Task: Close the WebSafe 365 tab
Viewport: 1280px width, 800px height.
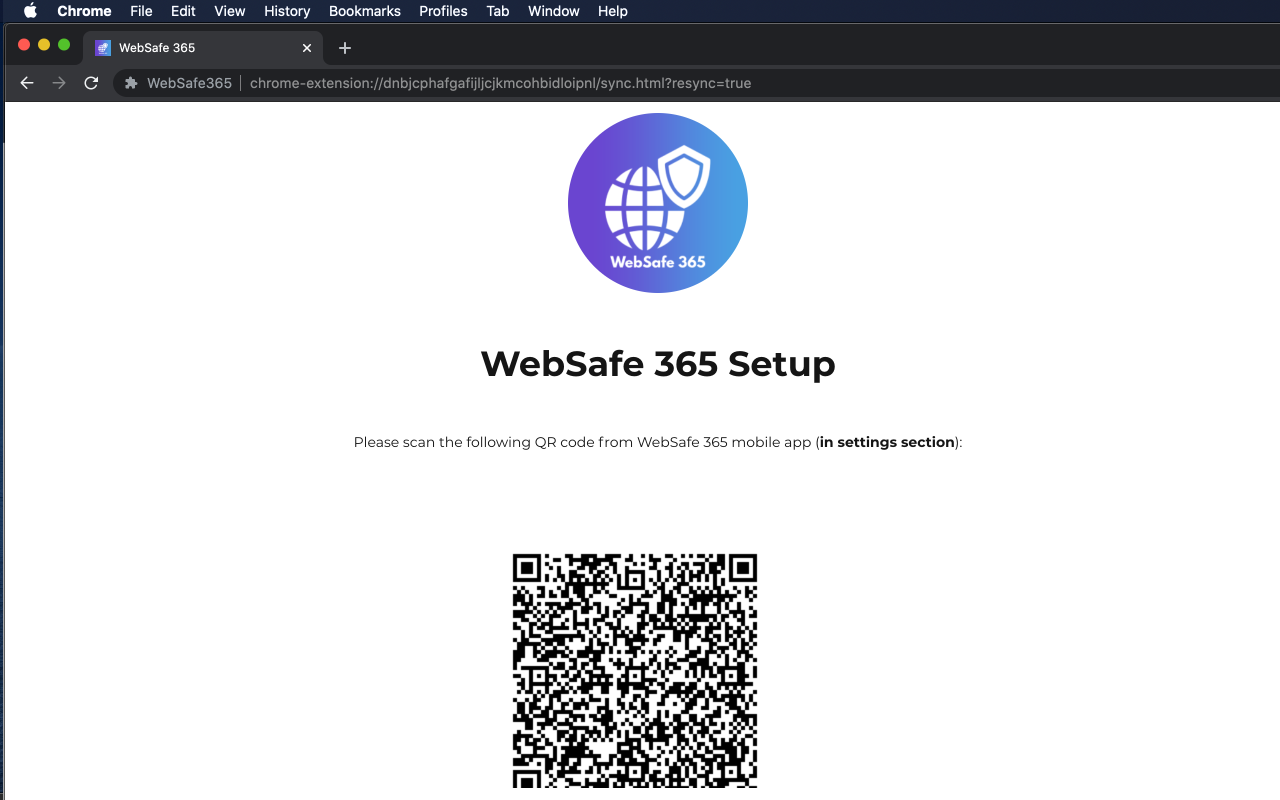Action: pyautogui.click(x=307, y=48)
